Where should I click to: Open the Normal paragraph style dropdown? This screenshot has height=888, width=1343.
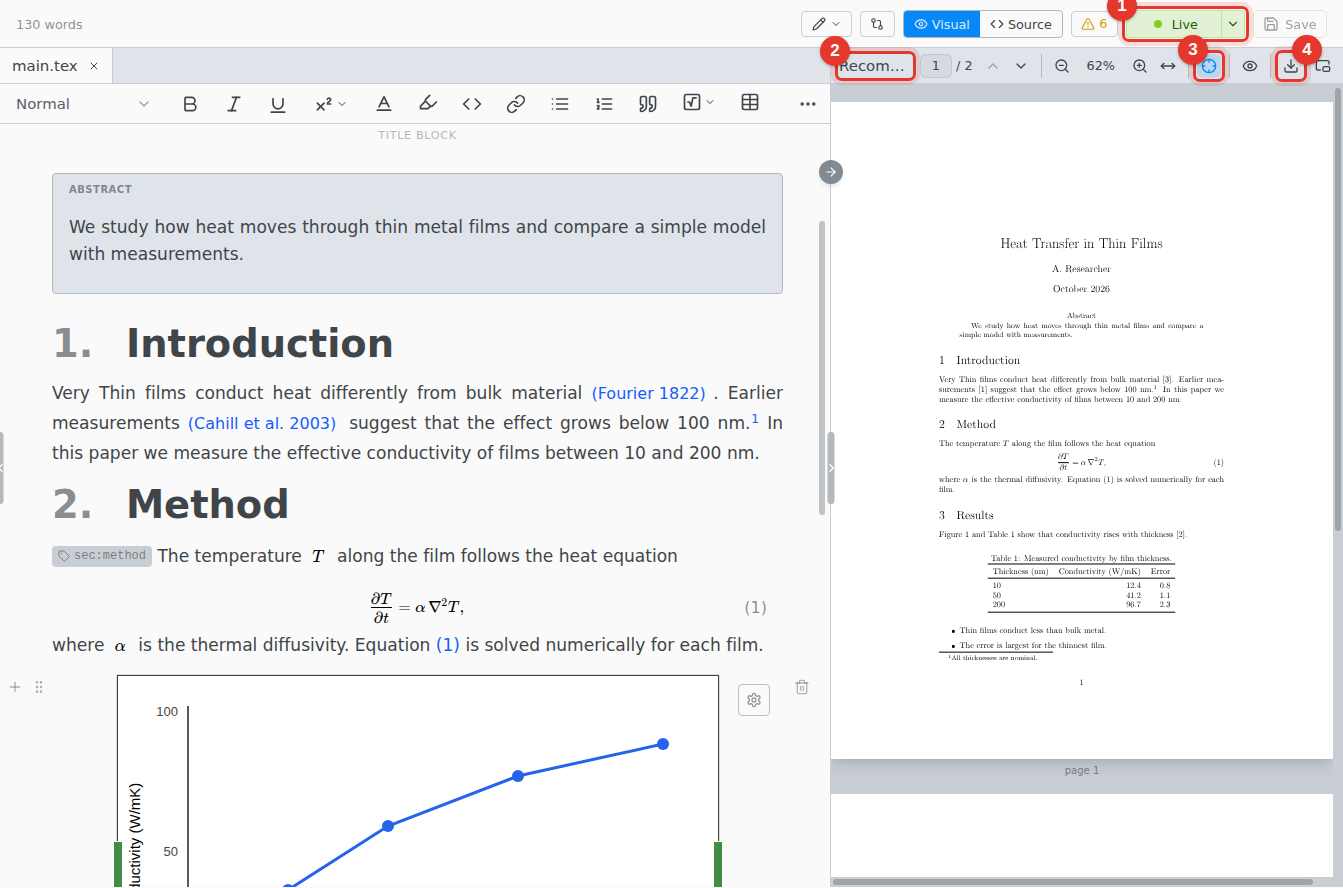(x=82, y=104)
